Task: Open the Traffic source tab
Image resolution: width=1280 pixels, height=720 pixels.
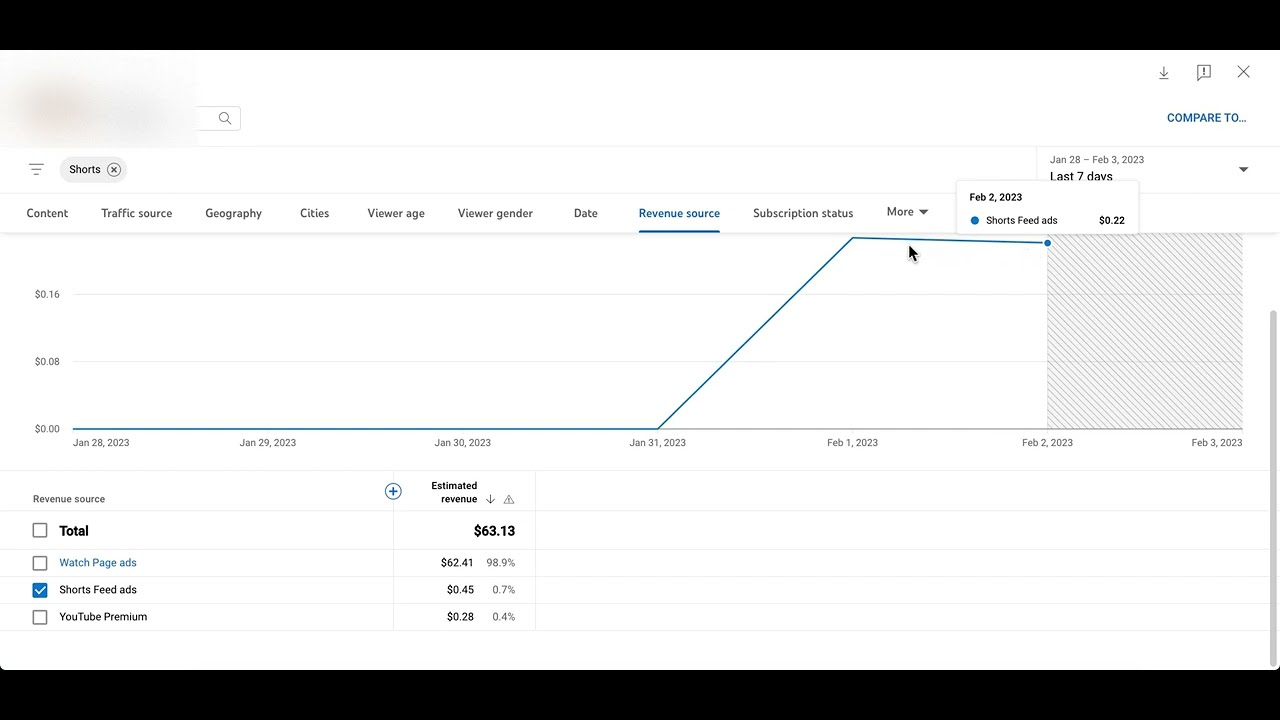Action: tap(137, 213)
